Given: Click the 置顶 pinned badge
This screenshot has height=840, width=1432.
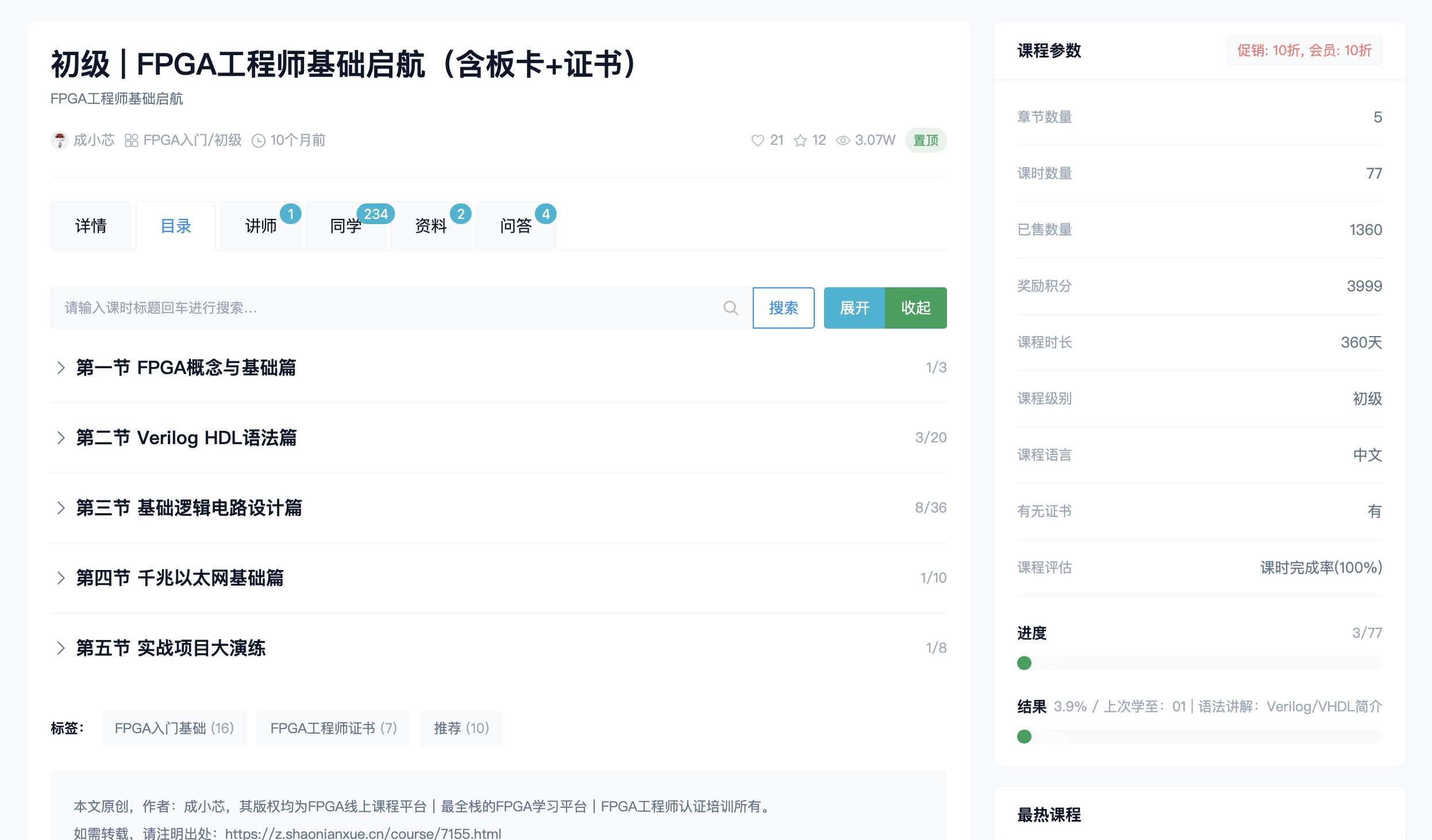Looking at the screenshot, I should pyautogui.click(x=925, y=140).
